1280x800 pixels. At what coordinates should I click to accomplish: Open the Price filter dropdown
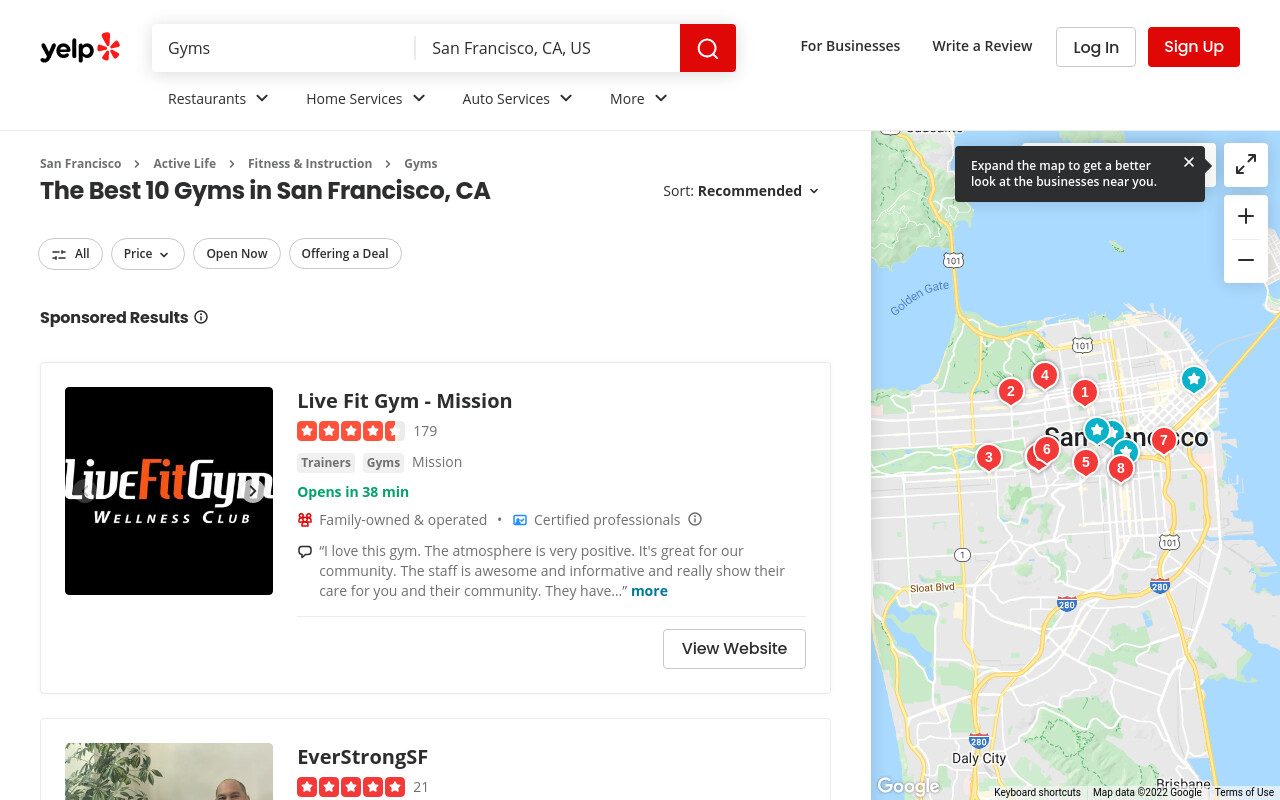click(x=148, y=254)
